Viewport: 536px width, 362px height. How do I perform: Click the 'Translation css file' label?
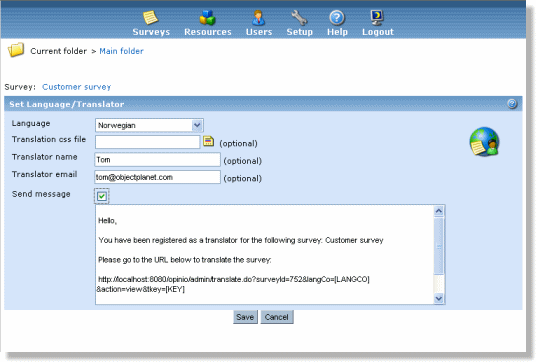49,139
